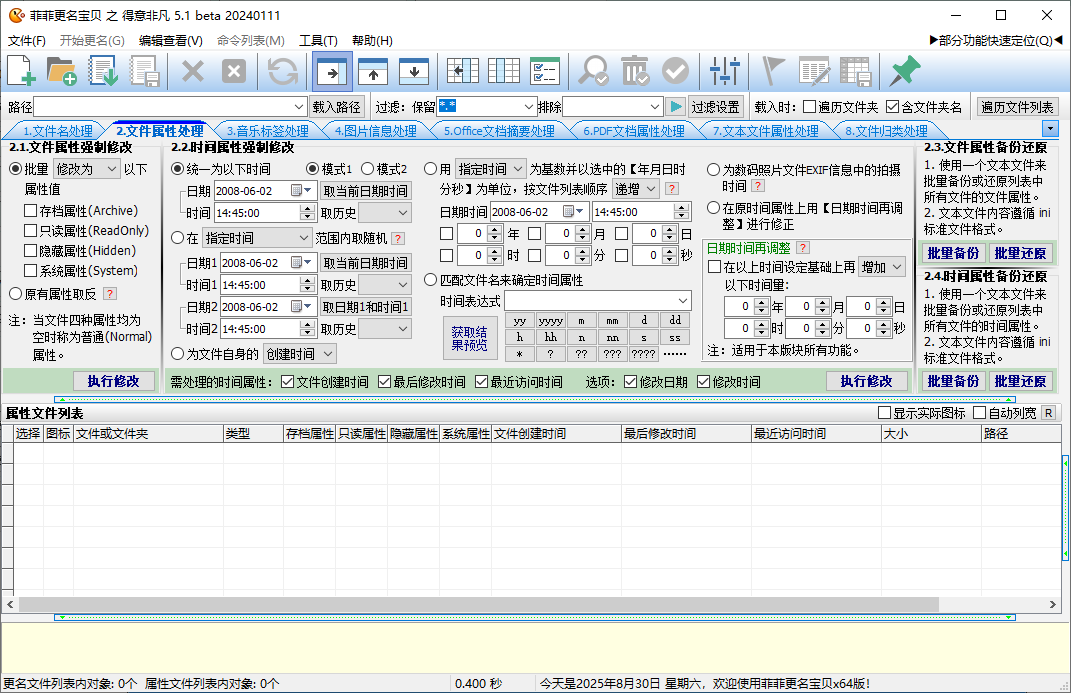The width and height of the screenshot is (1071, 693).
Task: Click the equalizer sliders settings icon
Action: tap(723, 71)
